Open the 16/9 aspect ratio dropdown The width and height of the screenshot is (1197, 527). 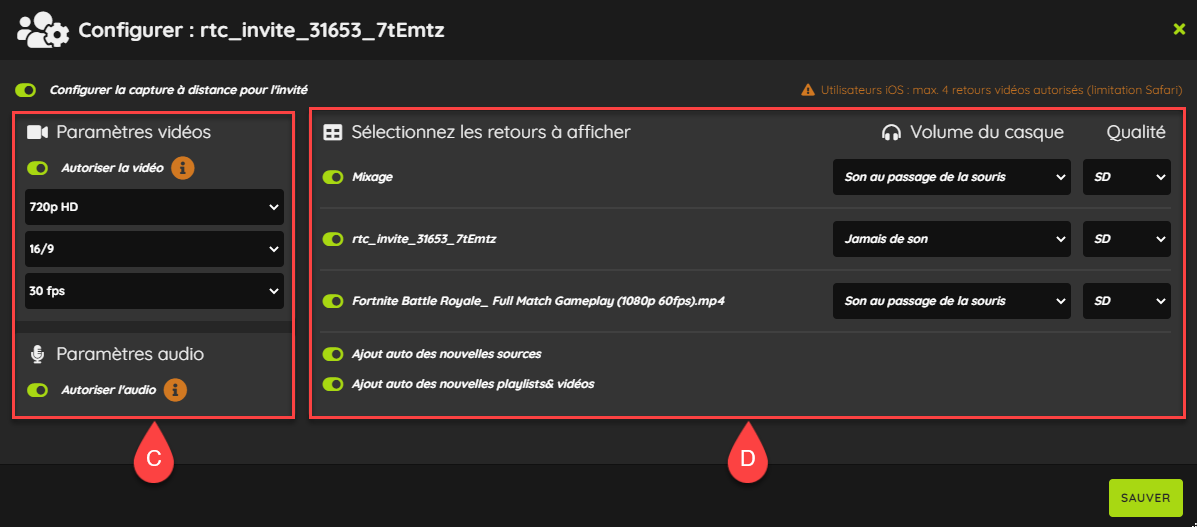tap(154, 249)
